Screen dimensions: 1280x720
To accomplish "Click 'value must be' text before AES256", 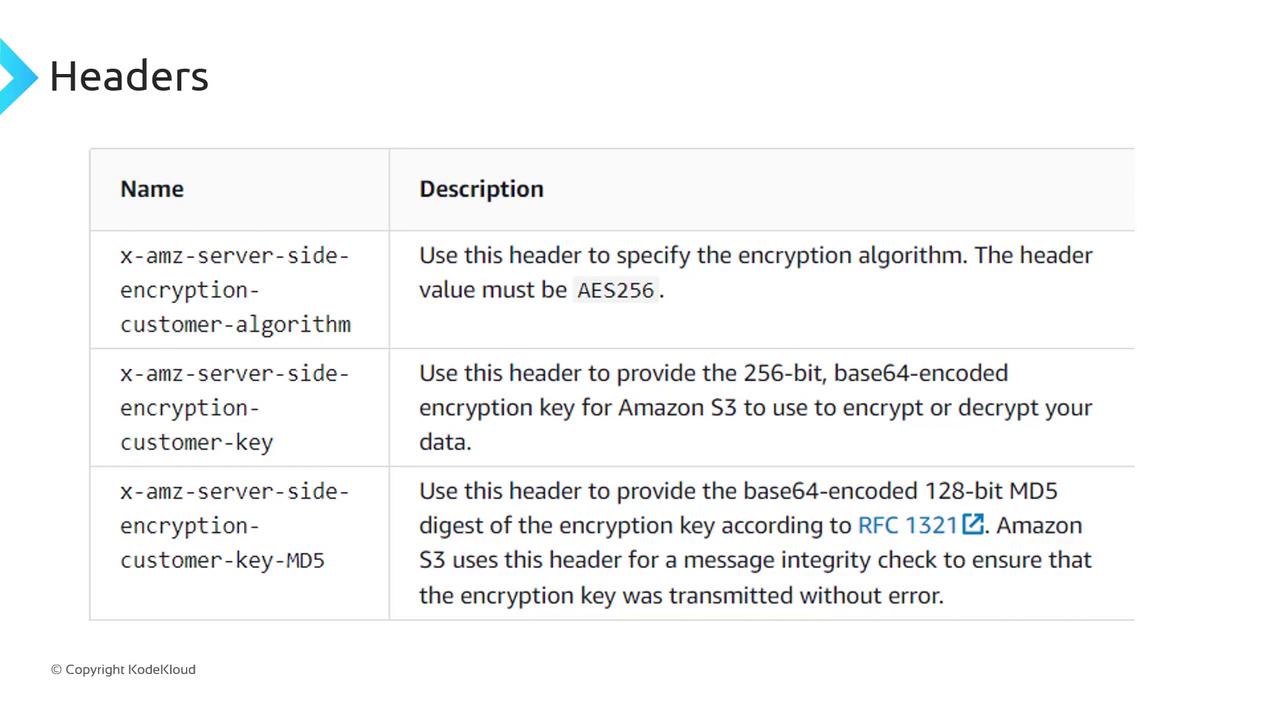I will click(493, 290).
